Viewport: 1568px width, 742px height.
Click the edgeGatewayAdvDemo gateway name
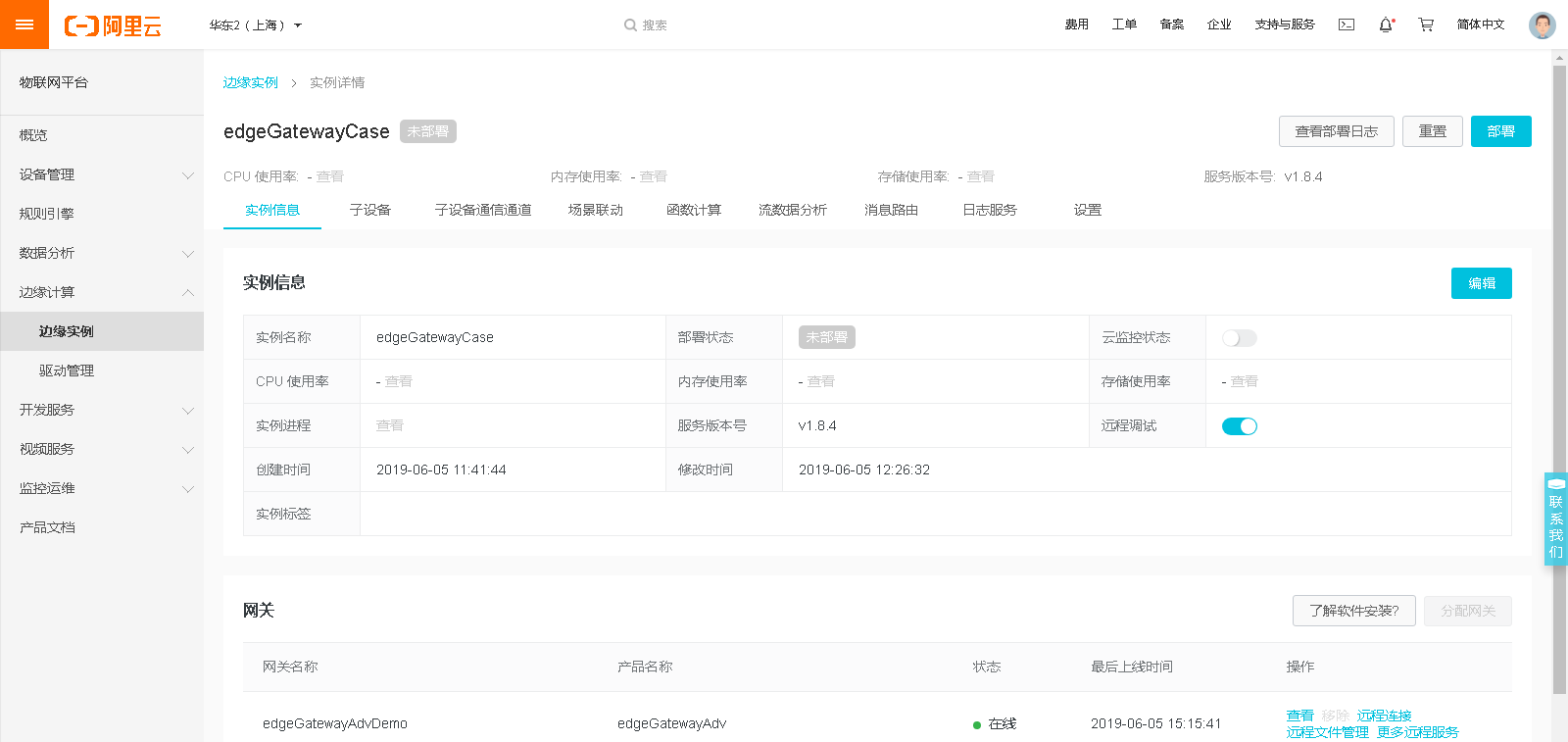[335, 723]
